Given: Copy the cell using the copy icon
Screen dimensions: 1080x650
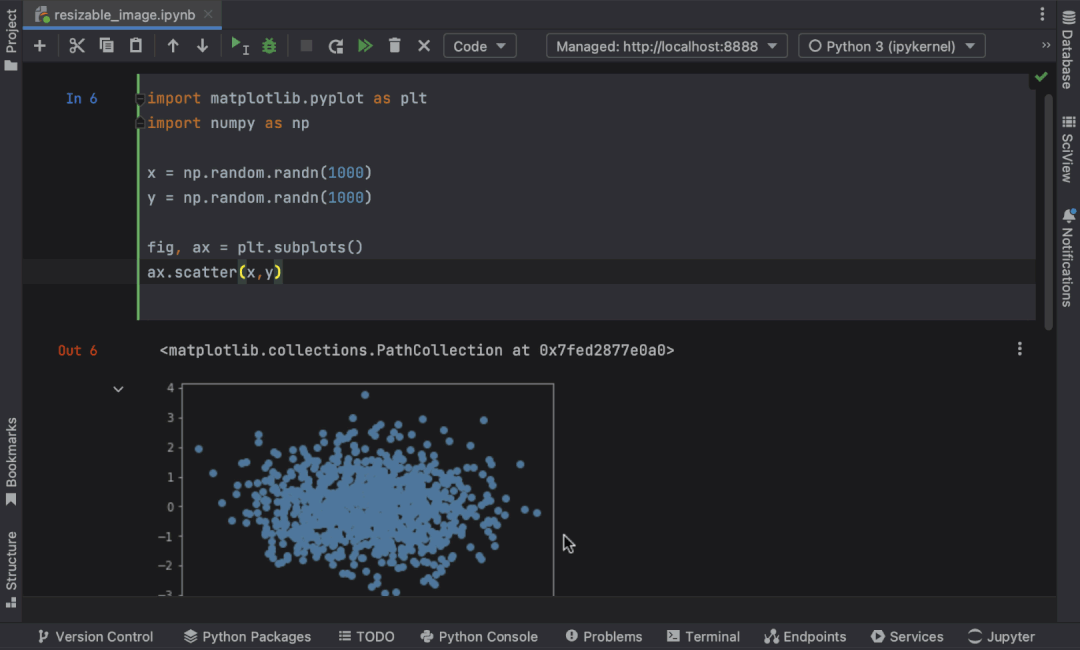Looking at the screenshot, I should 106,45.
